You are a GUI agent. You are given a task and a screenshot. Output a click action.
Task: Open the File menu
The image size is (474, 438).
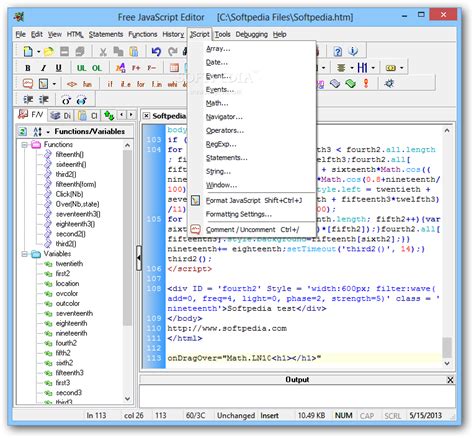20,34
